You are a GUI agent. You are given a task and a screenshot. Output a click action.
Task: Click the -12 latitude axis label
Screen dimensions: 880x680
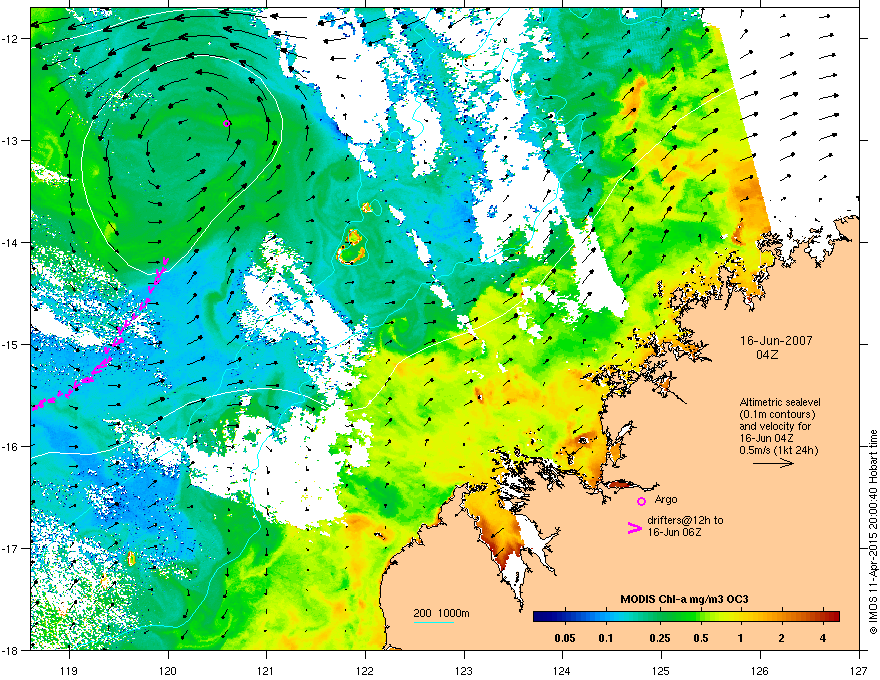click(11, 38)
